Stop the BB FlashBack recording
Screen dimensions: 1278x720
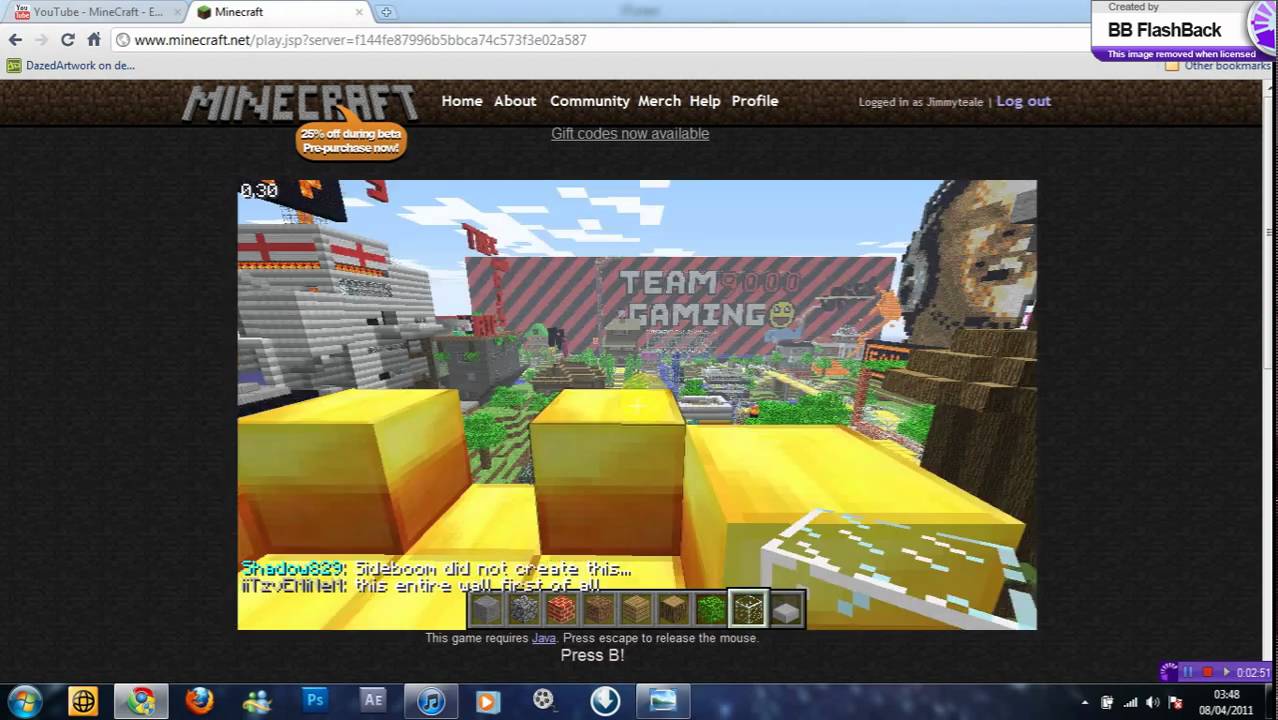point(1207,672)
